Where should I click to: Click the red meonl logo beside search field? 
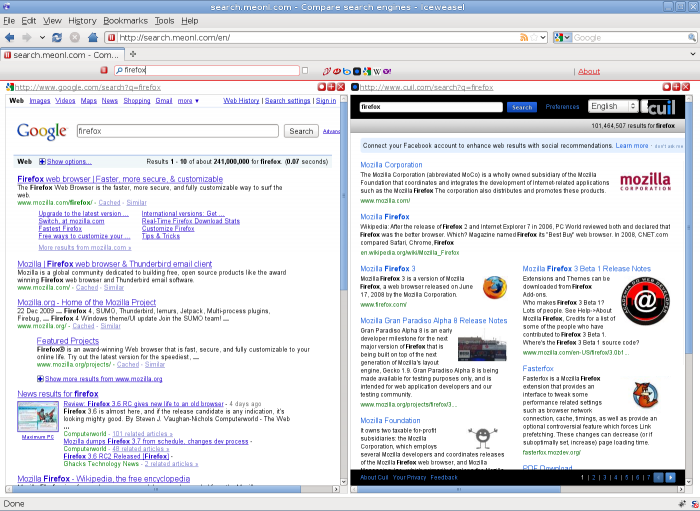104,71
